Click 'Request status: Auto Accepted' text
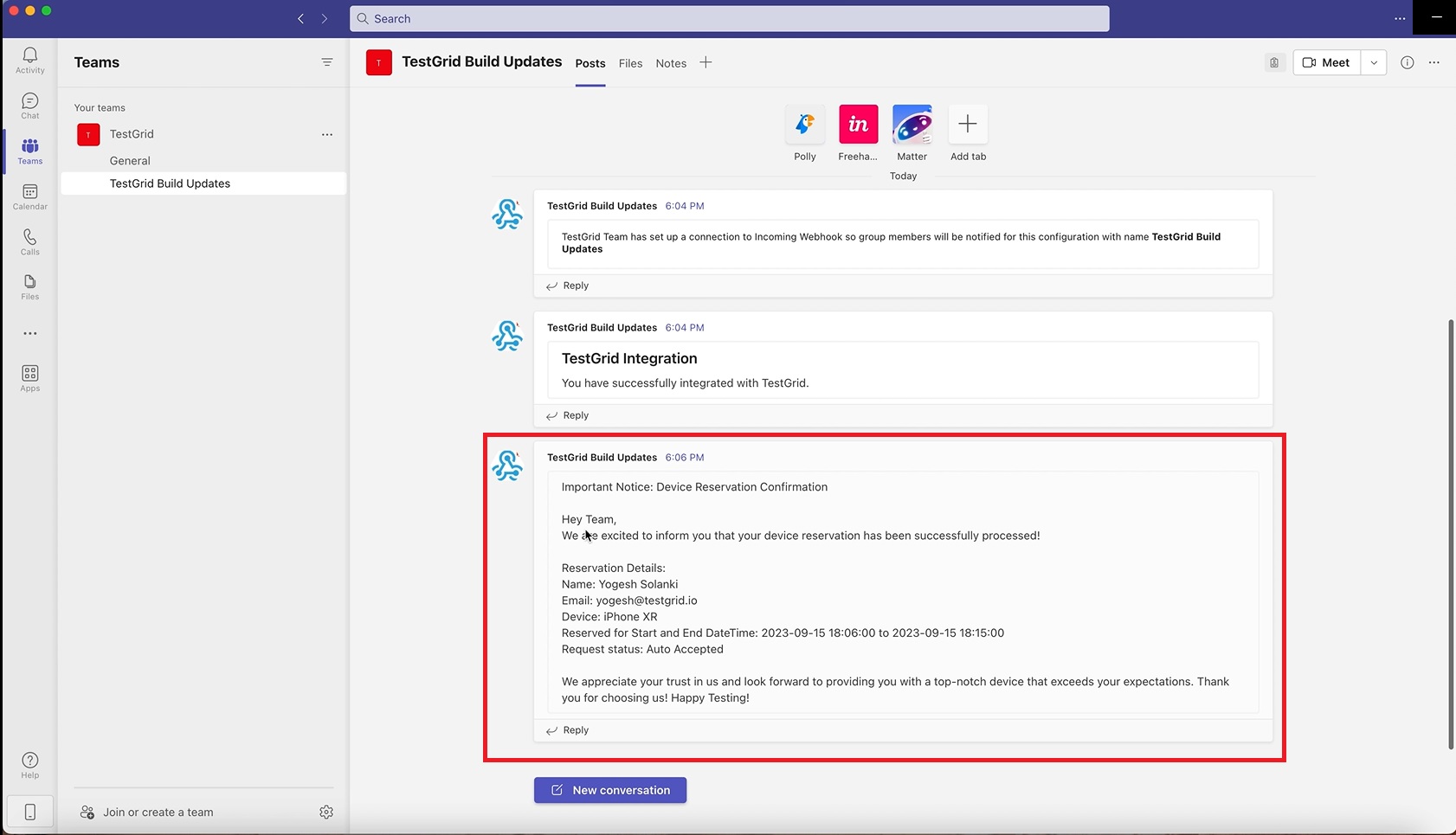 [x=642, y=649]
